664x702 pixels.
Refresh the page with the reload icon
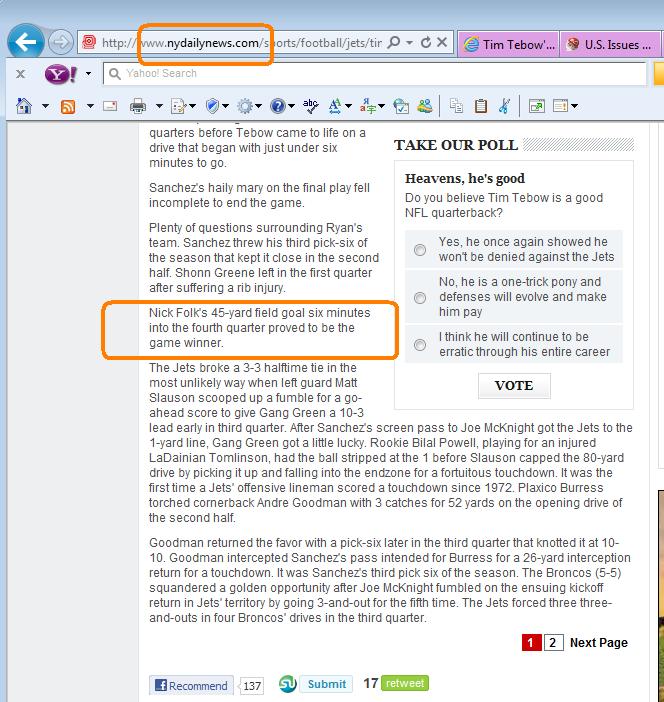pyautogui.click(x=426, y=43)
